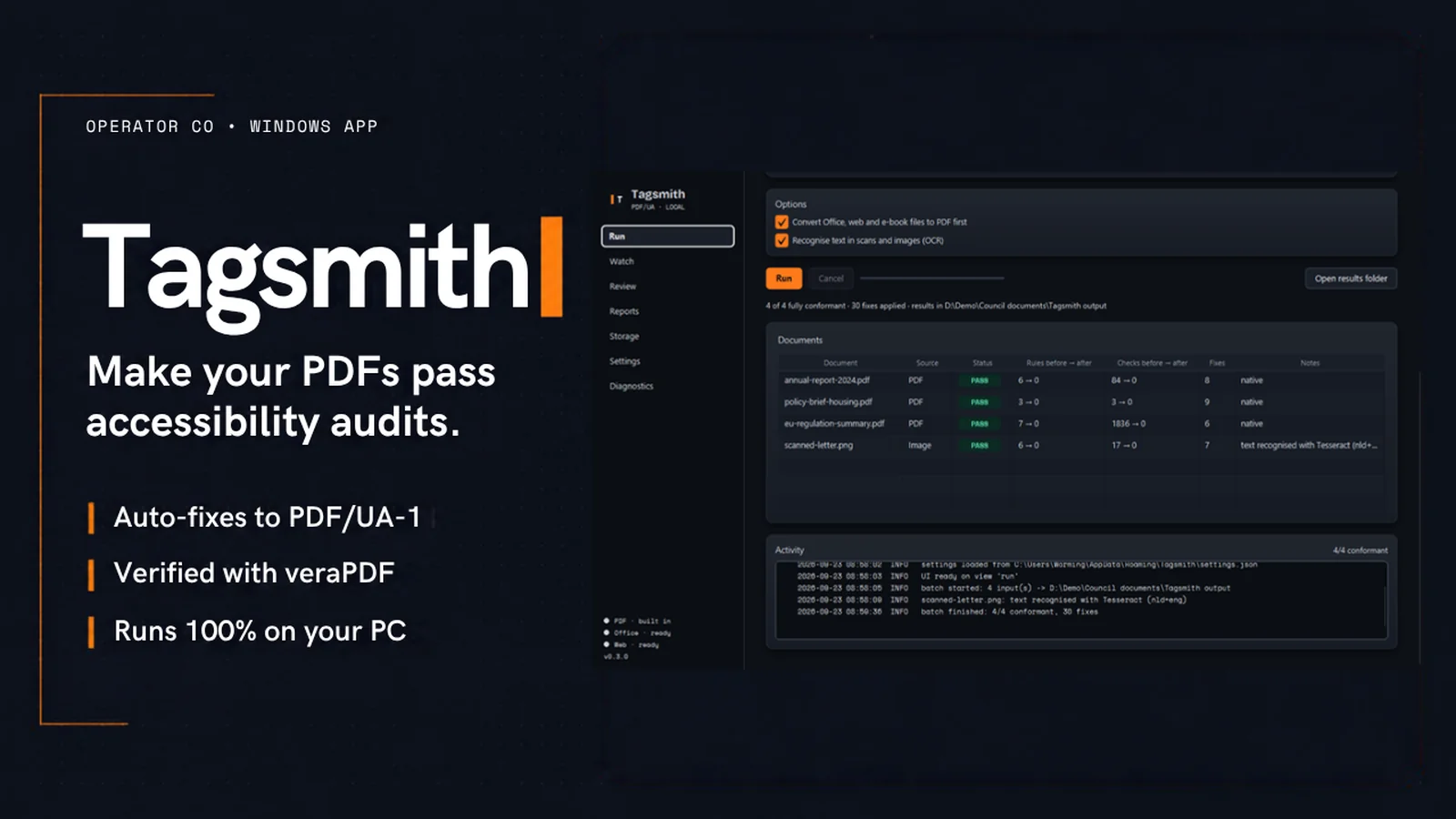Click fixes count 8 for annual-report-2024.pdf
This screenshot has width=1456, height=819.
point(1207,380)
